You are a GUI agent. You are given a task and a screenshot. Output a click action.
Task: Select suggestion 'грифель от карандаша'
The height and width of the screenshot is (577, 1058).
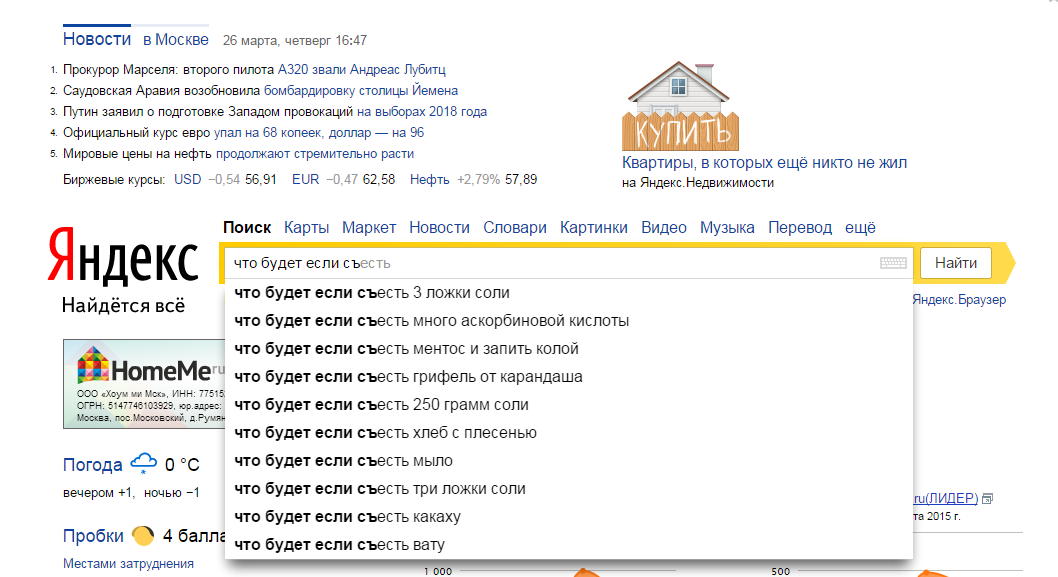(569, 377)
